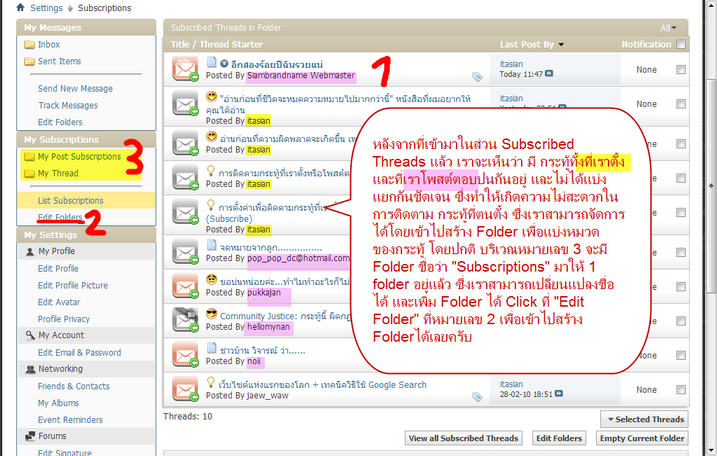Go to last post arrow beside Today 11:47
Viewport: 717px width, 456px height.
[x=549, y=74]
